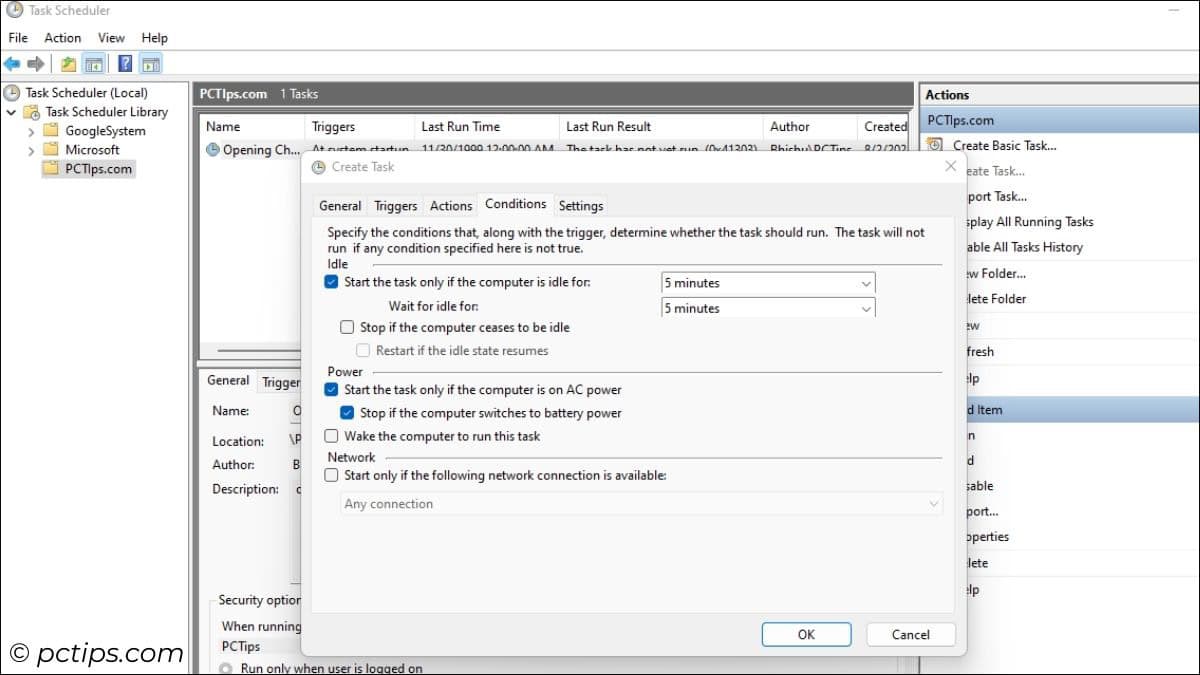Toggle the show/hide action pane toolbar icon
Screen dimensions: 1200x675
(151, 64)
